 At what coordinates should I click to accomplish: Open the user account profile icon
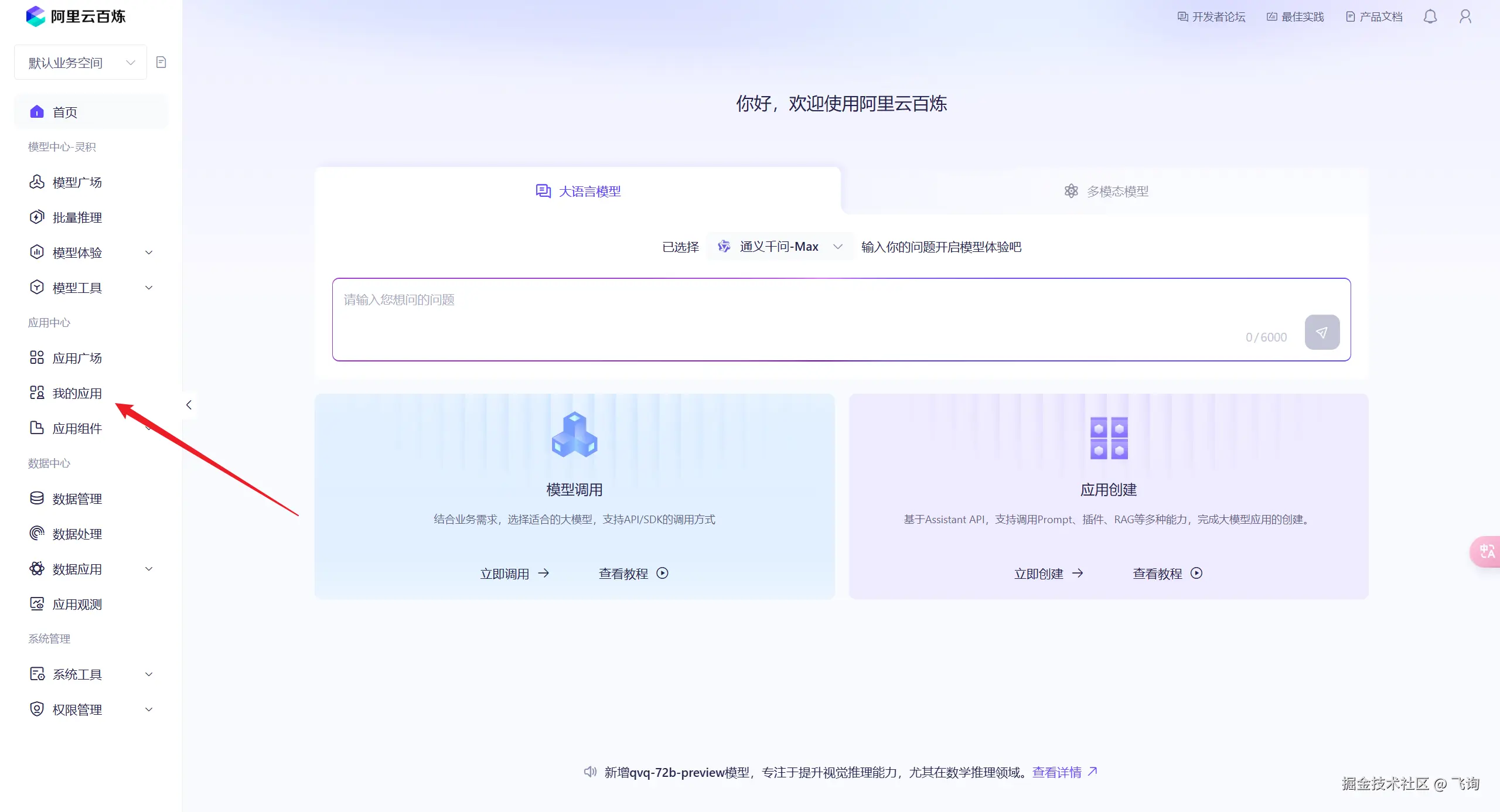click(1465, 16)
